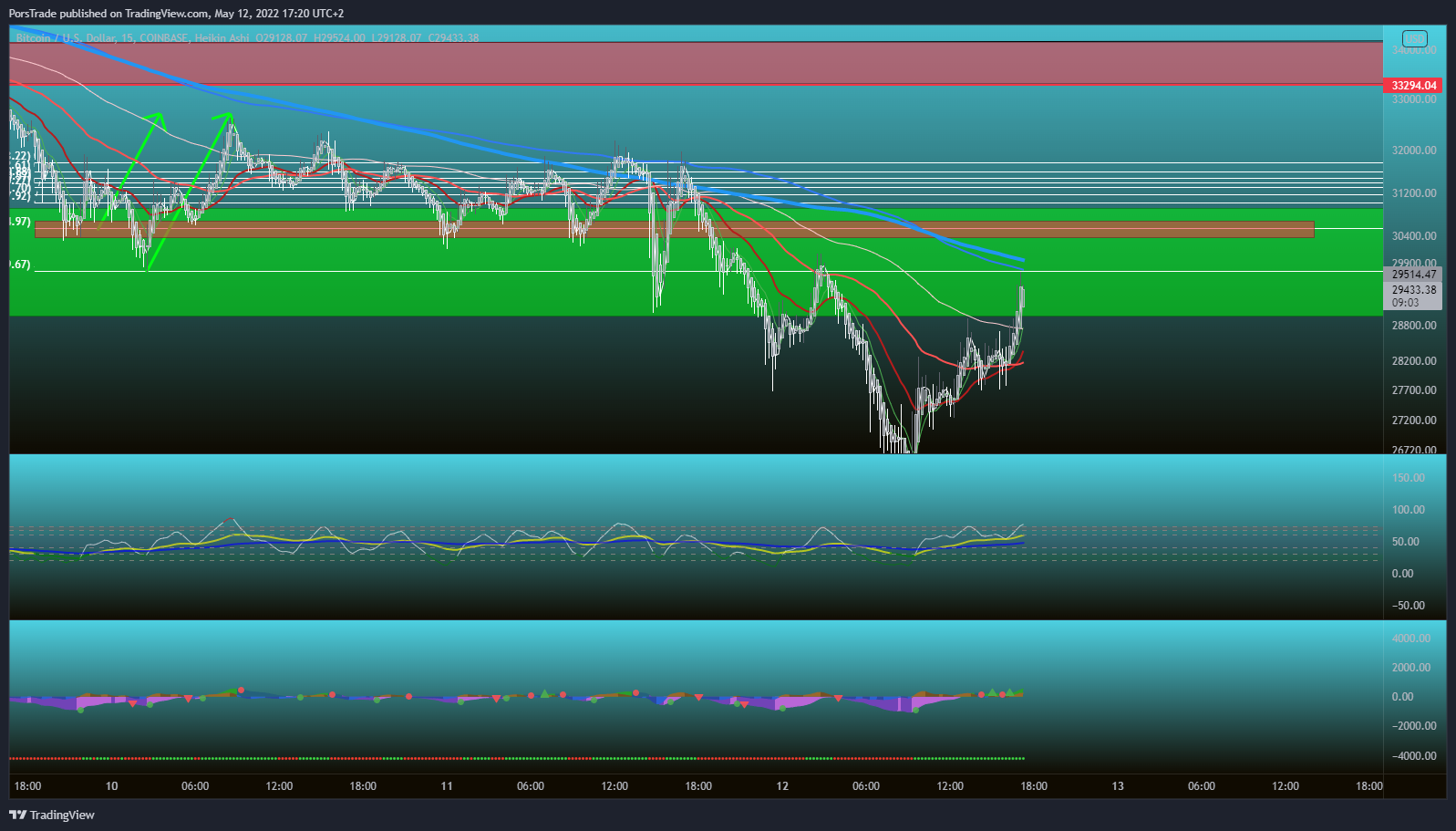The width and height of the screenshot is (1456, 831).
Task: Click the current price label 29433.38
Action: pos(1414,290)
